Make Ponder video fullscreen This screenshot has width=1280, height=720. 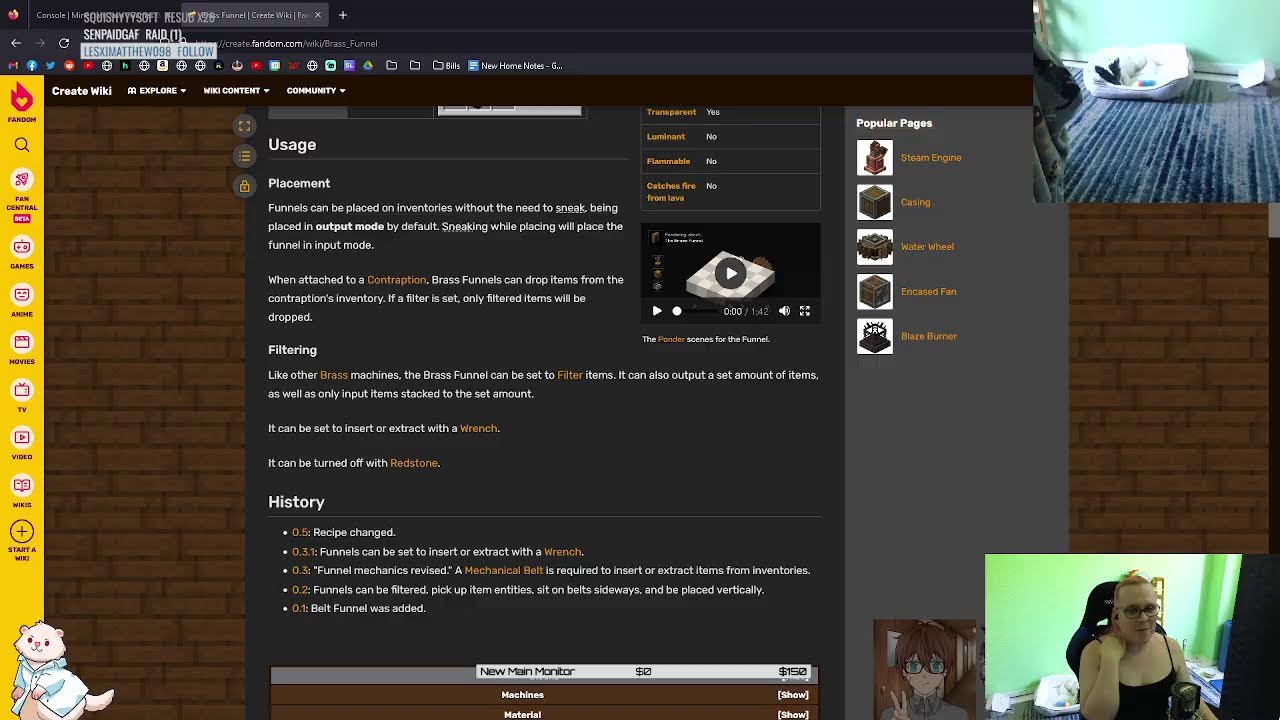[x=804, y=311]
